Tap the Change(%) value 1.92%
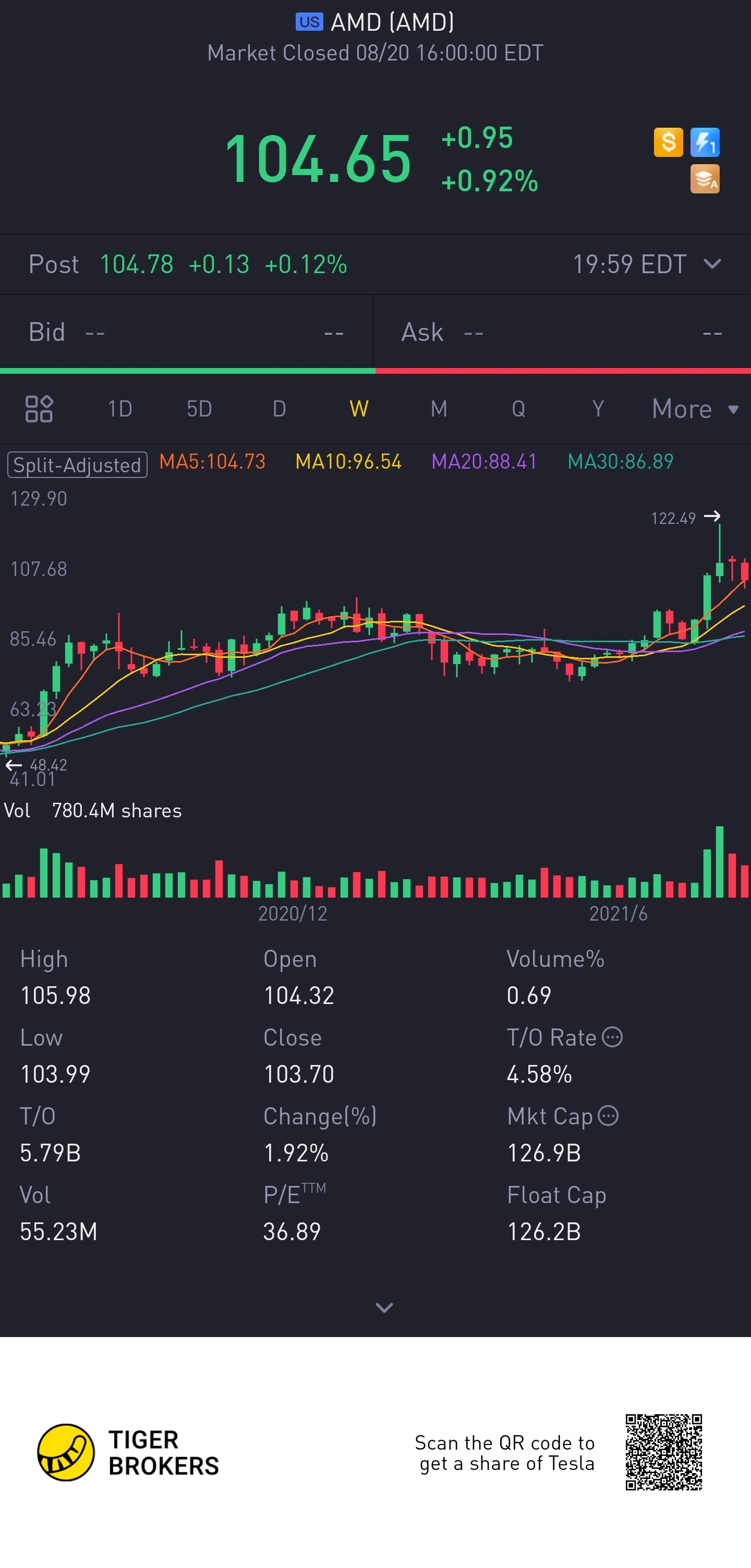The height and width of the screenshot is (1568, 751). (x=296, y=1153)
